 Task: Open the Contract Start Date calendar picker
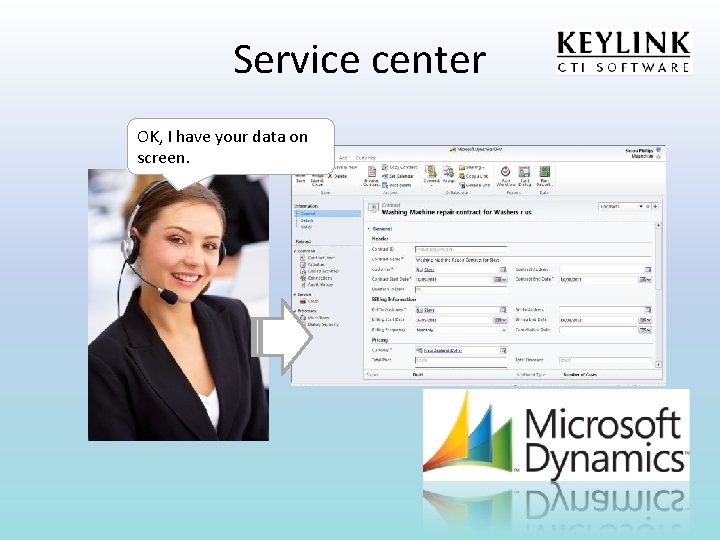point(500,280)
